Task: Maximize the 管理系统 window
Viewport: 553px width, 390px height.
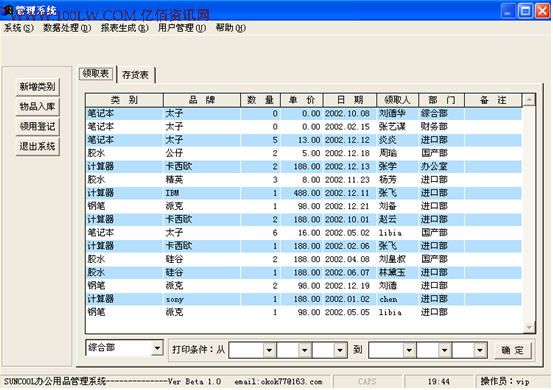Action: point(525,11)
